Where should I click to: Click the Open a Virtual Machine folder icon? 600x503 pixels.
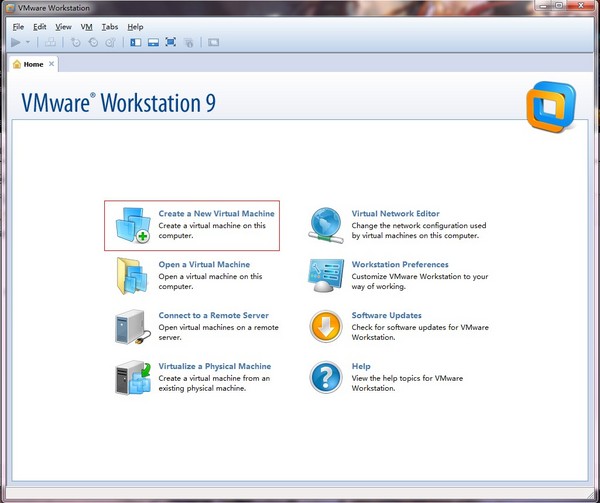click(132, 275)
